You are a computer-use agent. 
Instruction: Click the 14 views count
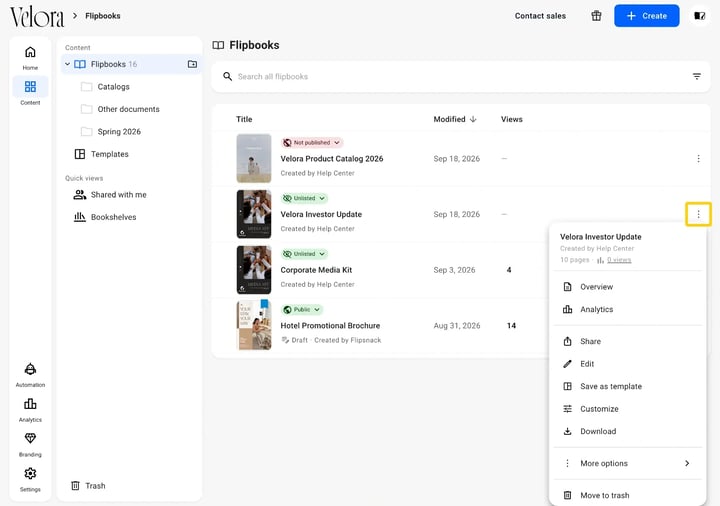click(511, 326)
